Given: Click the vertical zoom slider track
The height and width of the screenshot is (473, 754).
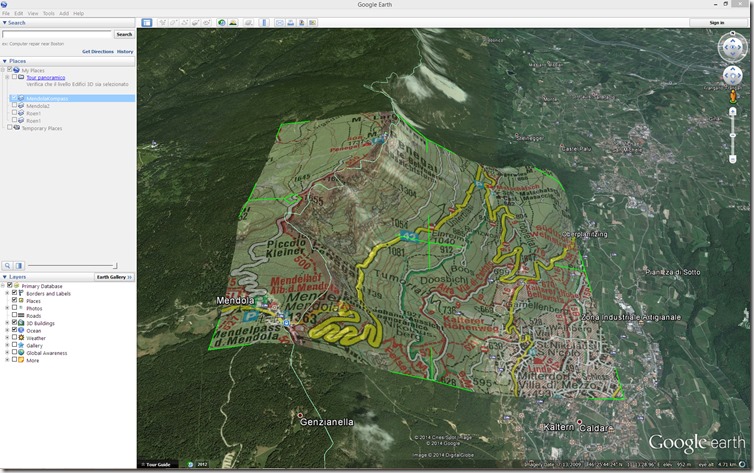Looking at the screenshot, I should click(732, 135).
